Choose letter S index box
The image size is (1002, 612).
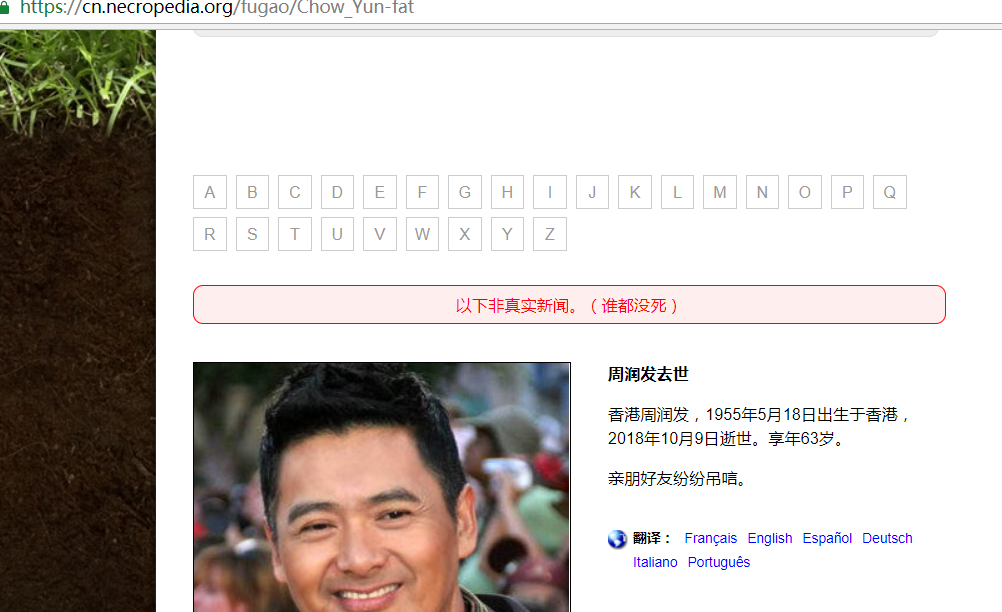pos(252,234)
